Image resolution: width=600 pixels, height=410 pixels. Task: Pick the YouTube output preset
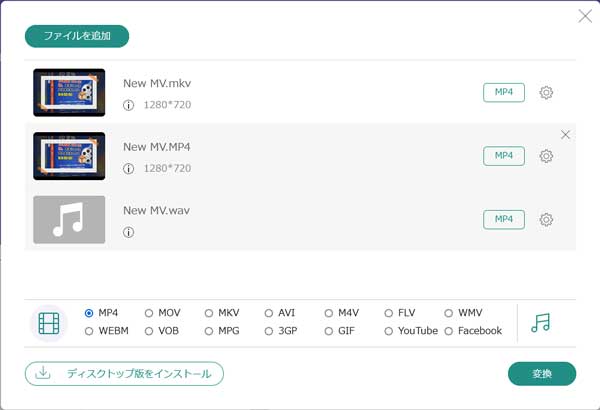389,331
